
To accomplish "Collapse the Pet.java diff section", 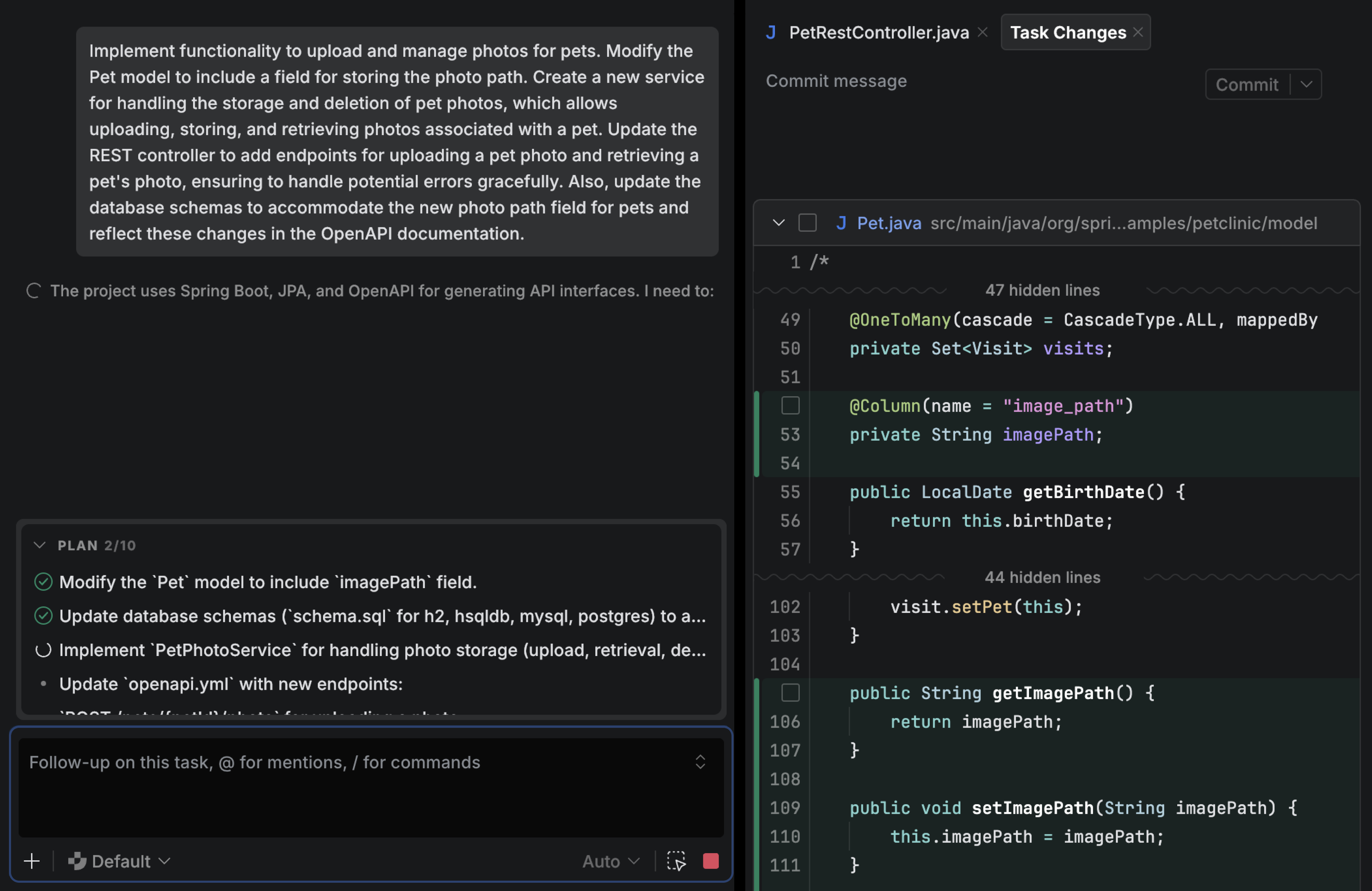I will [x=779, y=223].
